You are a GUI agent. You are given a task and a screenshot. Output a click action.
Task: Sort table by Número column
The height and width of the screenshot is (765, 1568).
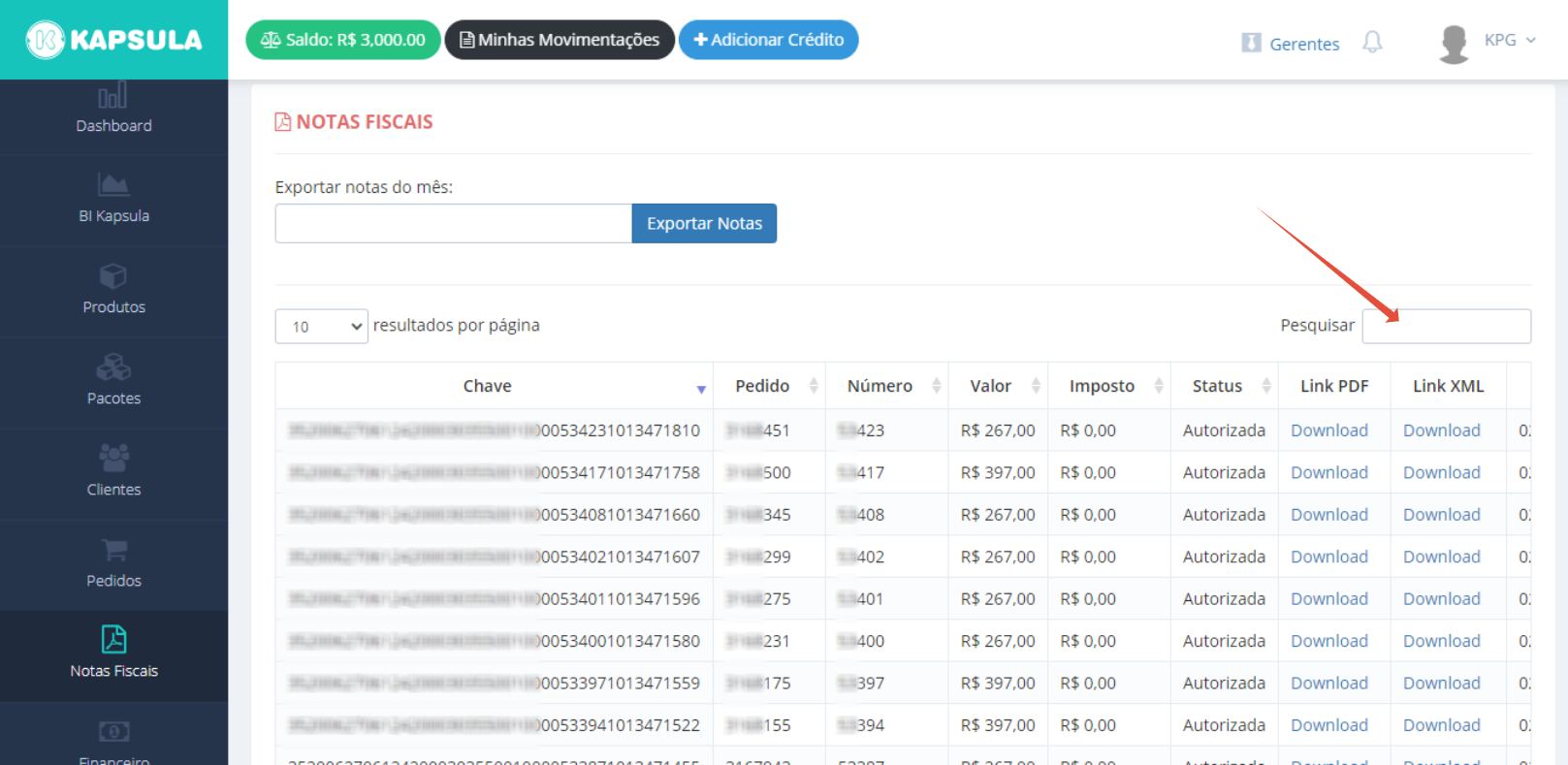pyautogui.click(x=887, y=386)
